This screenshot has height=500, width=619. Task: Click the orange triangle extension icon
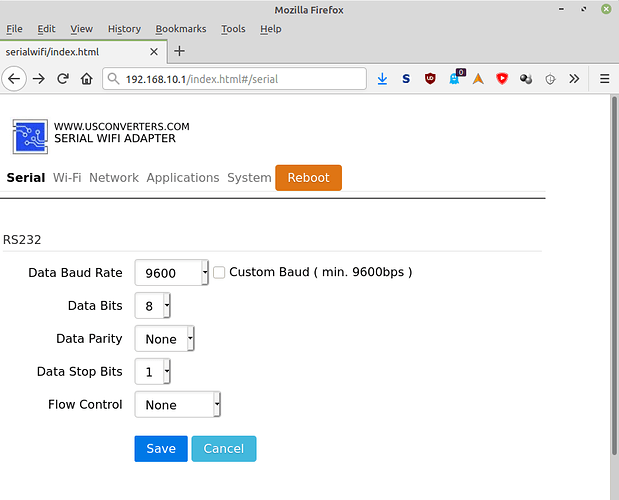[x=478, y=79]
